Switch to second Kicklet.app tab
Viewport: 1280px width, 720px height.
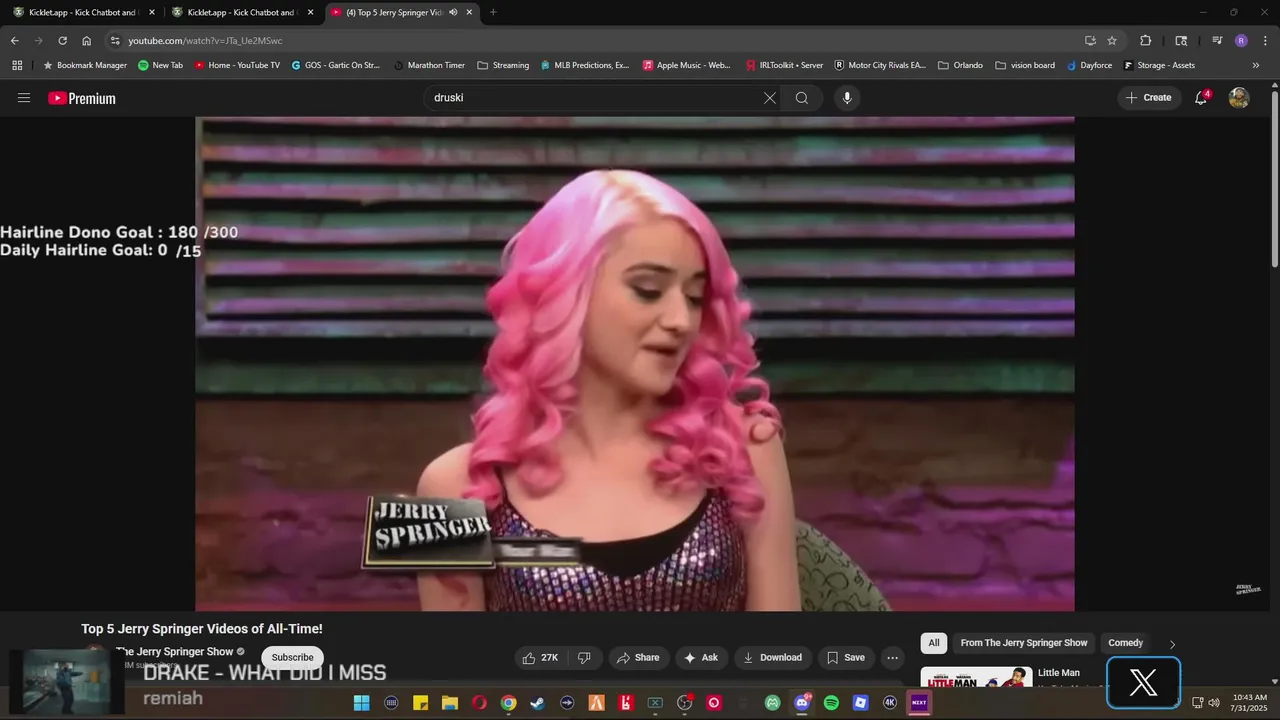coord(241,12)
